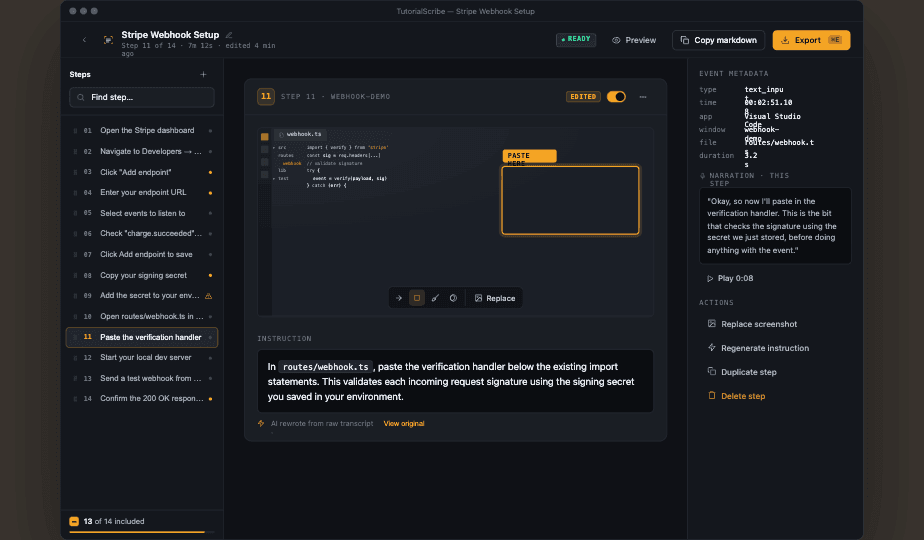Click the orange highlight box on screenshot
This screenshot has width=924, height=540.
[x=570, y=200]
